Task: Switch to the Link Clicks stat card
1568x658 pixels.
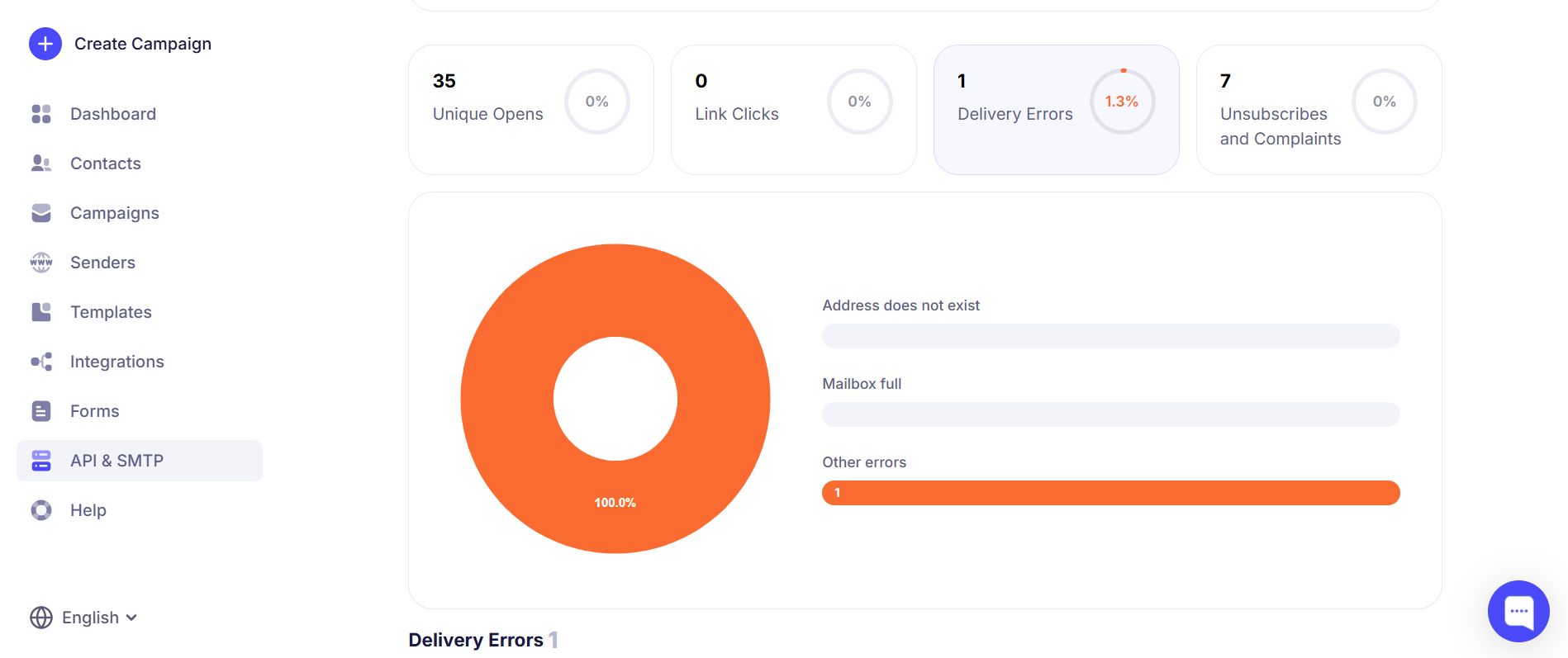Action: coord(793,110)
